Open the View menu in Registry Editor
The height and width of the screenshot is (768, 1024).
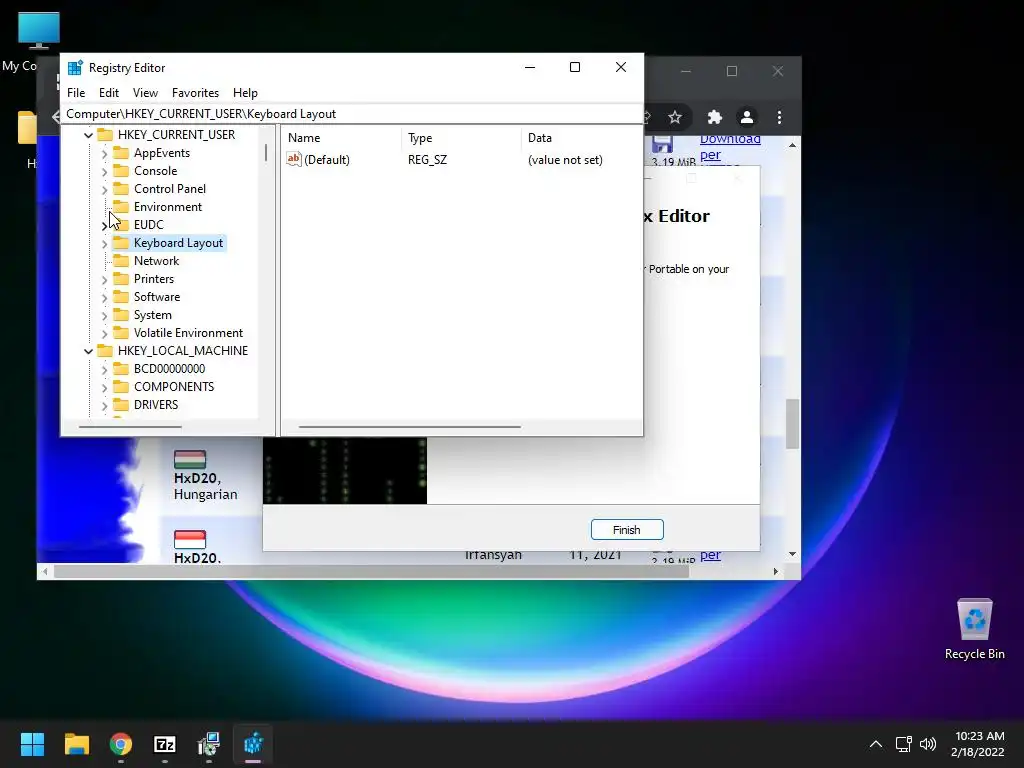pyautogui.click(x=145, y=93)
